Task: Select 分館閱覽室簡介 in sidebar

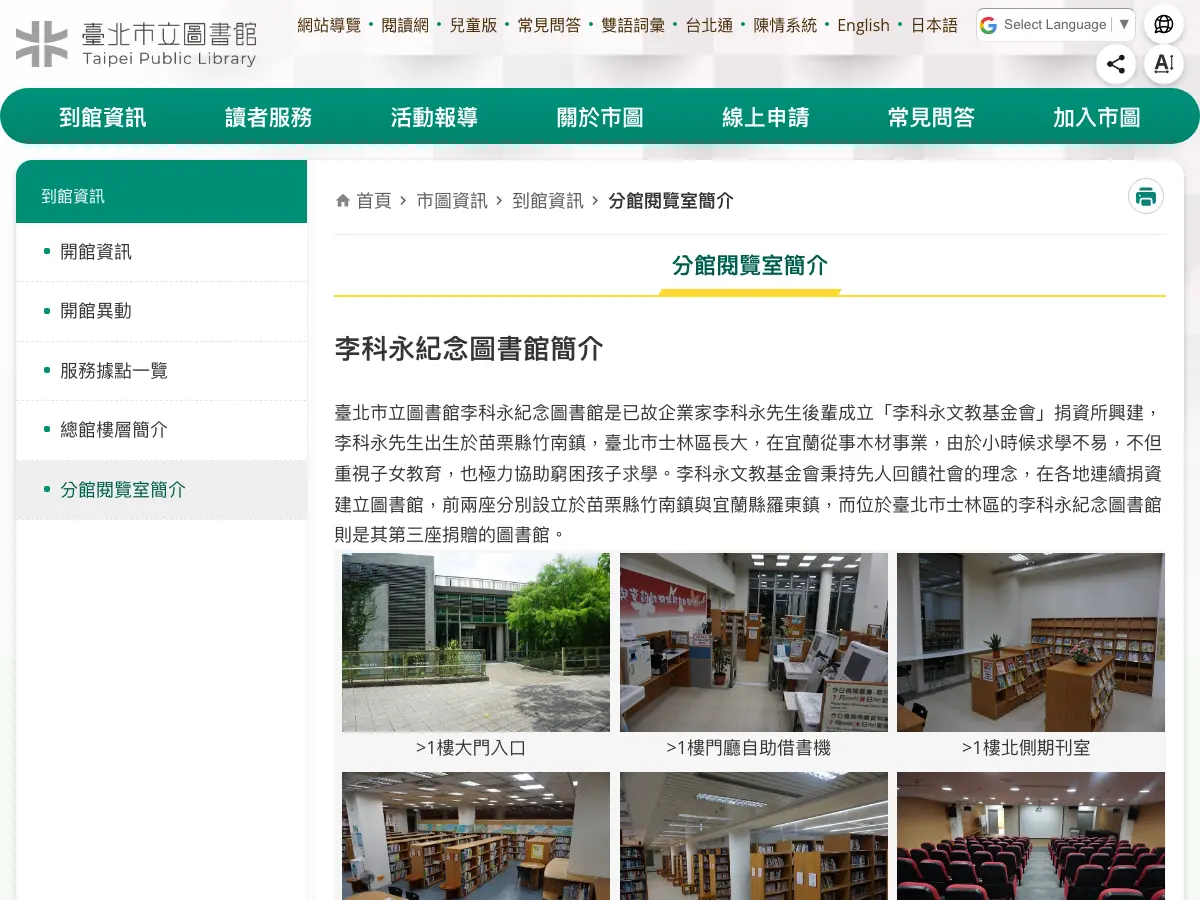Action: tap(161, 490)
